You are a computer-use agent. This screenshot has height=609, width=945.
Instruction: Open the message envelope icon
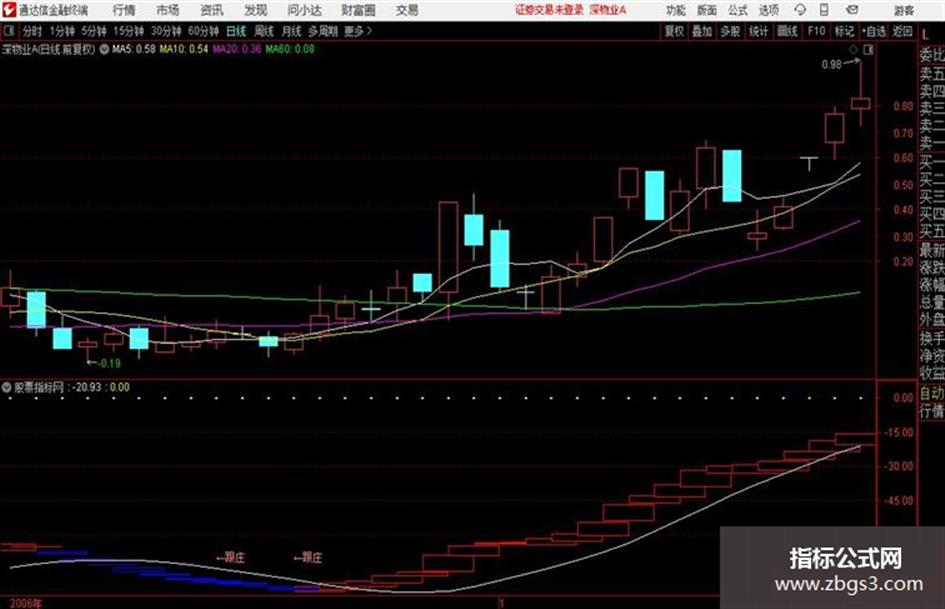coord(852,10)
